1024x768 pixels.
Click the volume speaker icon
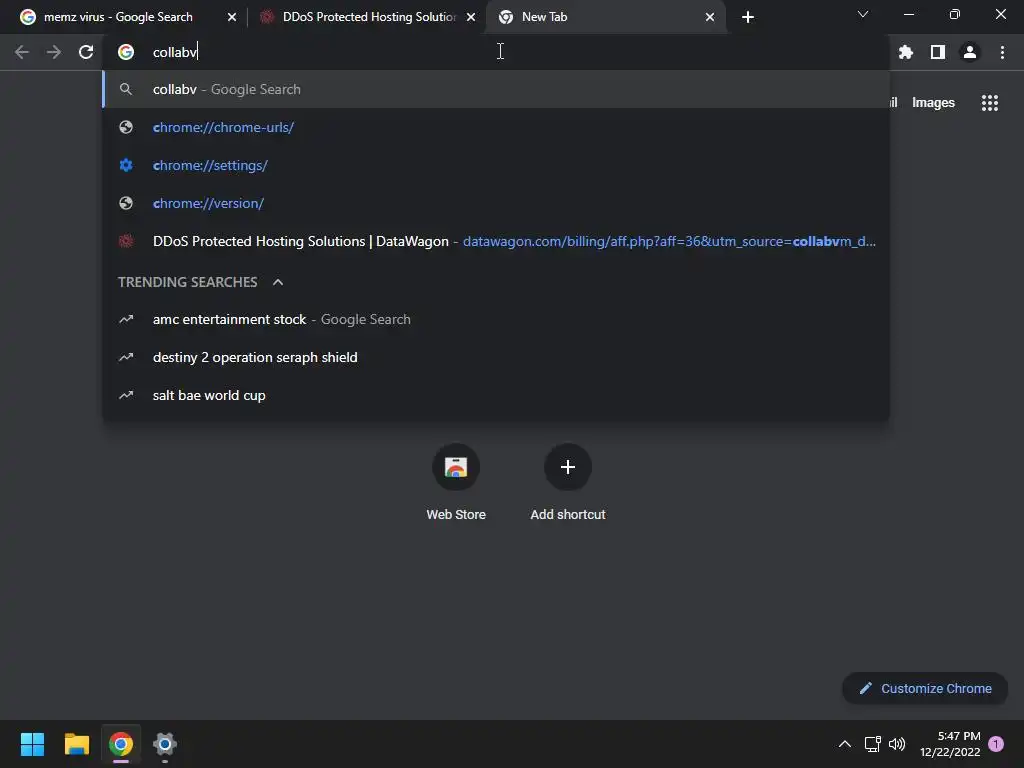897,744
